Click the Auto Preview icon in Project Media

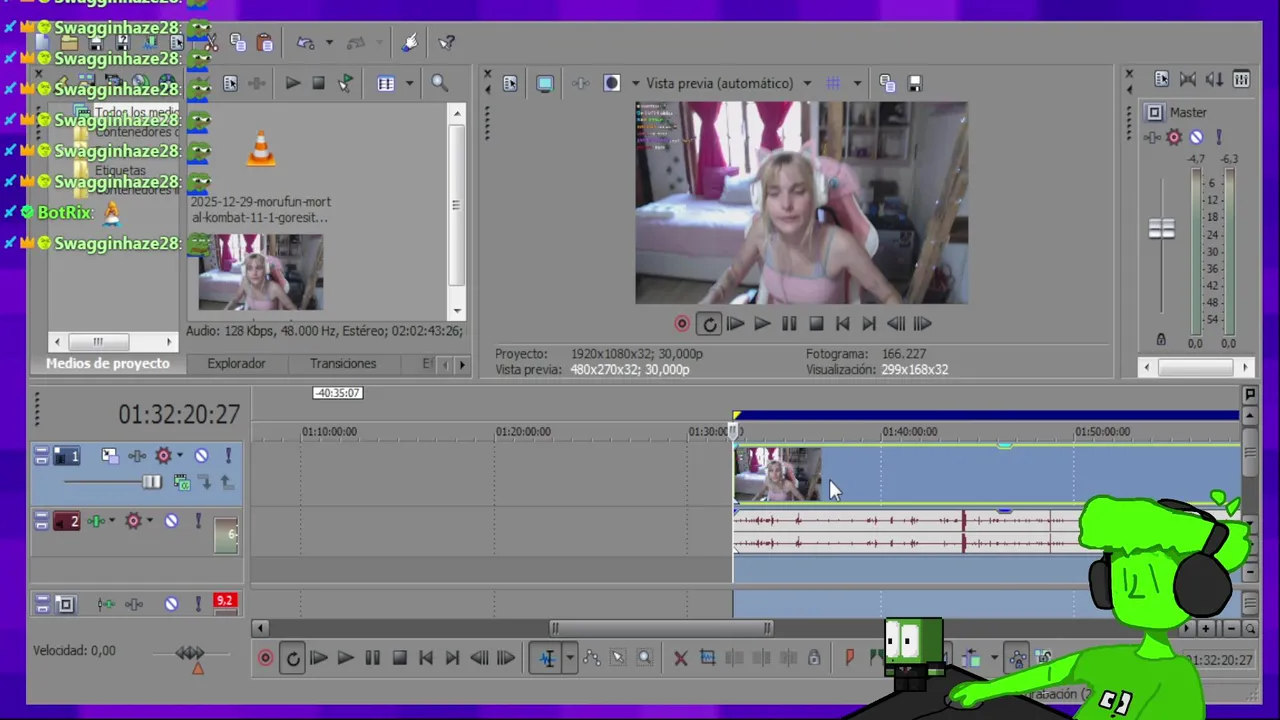(345, 84)
